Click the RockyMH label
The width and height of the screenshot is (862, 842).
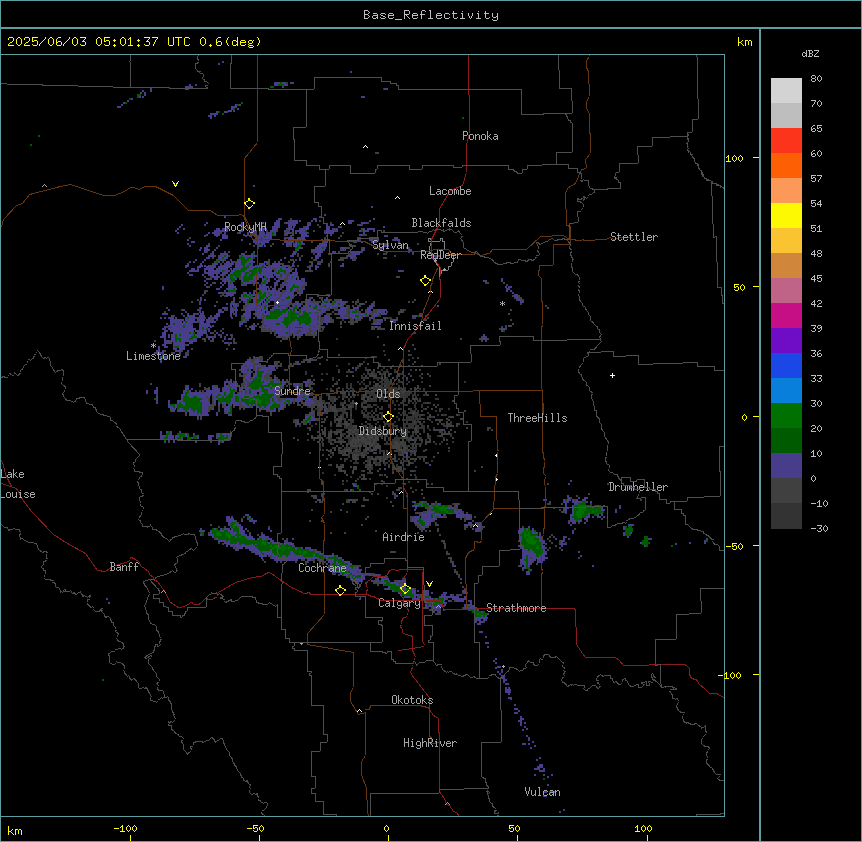coord(245,227)
